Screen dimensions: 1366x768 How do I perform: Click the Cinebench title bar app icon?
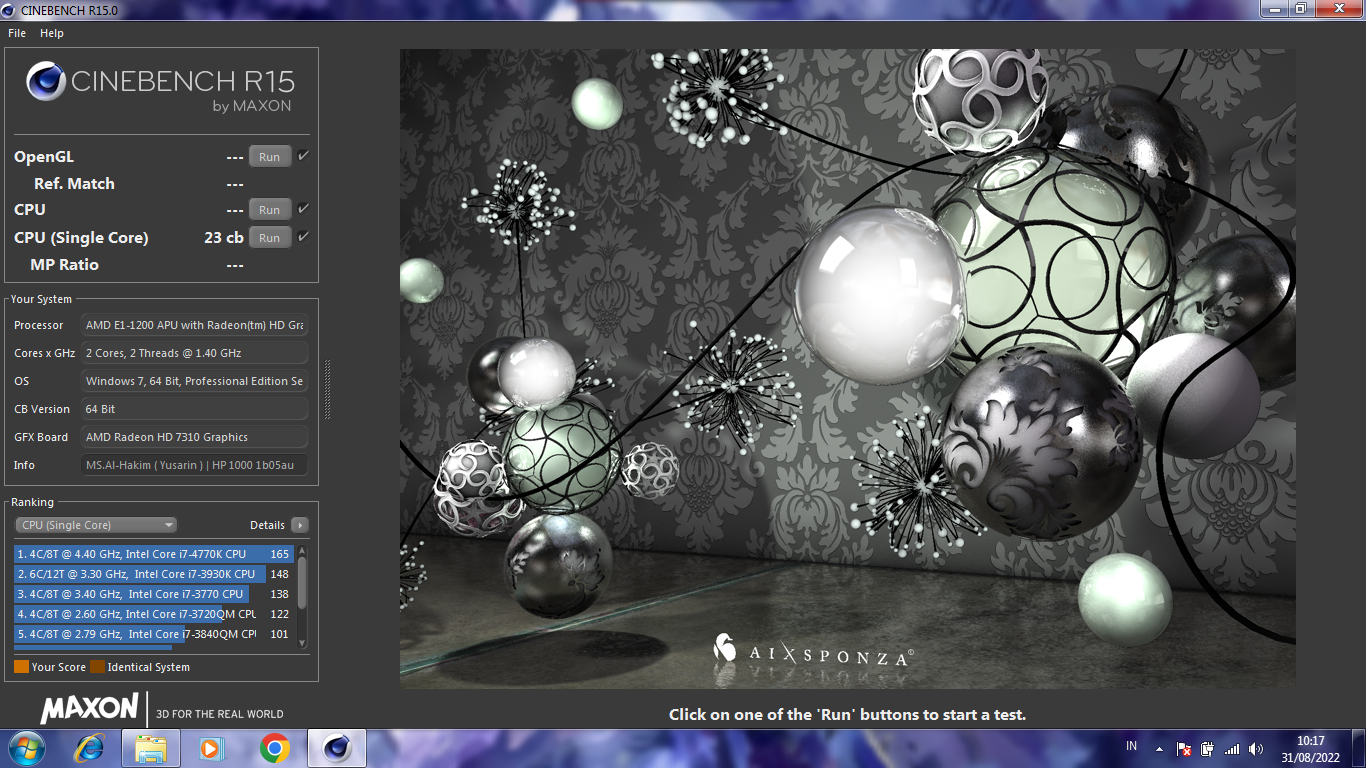10,9
